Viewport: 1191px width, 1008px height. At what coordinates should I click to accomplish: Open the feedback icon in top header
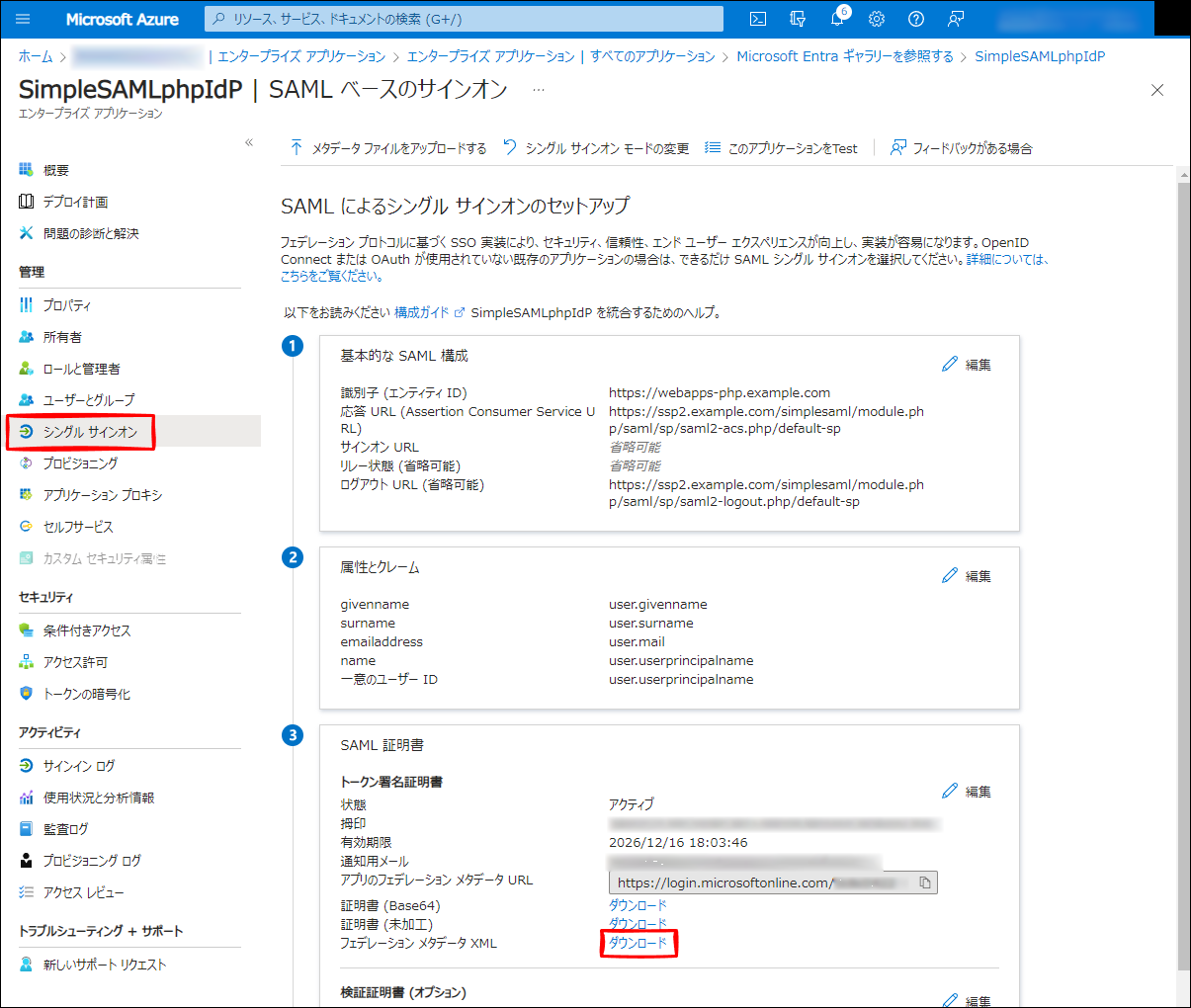pos(956,19)
